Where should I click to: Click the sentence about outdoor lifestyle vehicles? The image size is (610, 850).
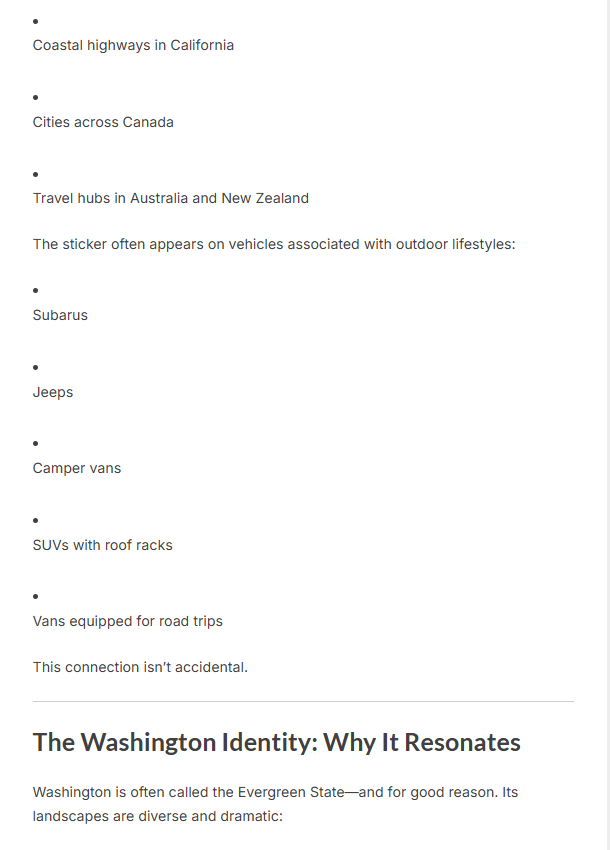pos(273,244)
